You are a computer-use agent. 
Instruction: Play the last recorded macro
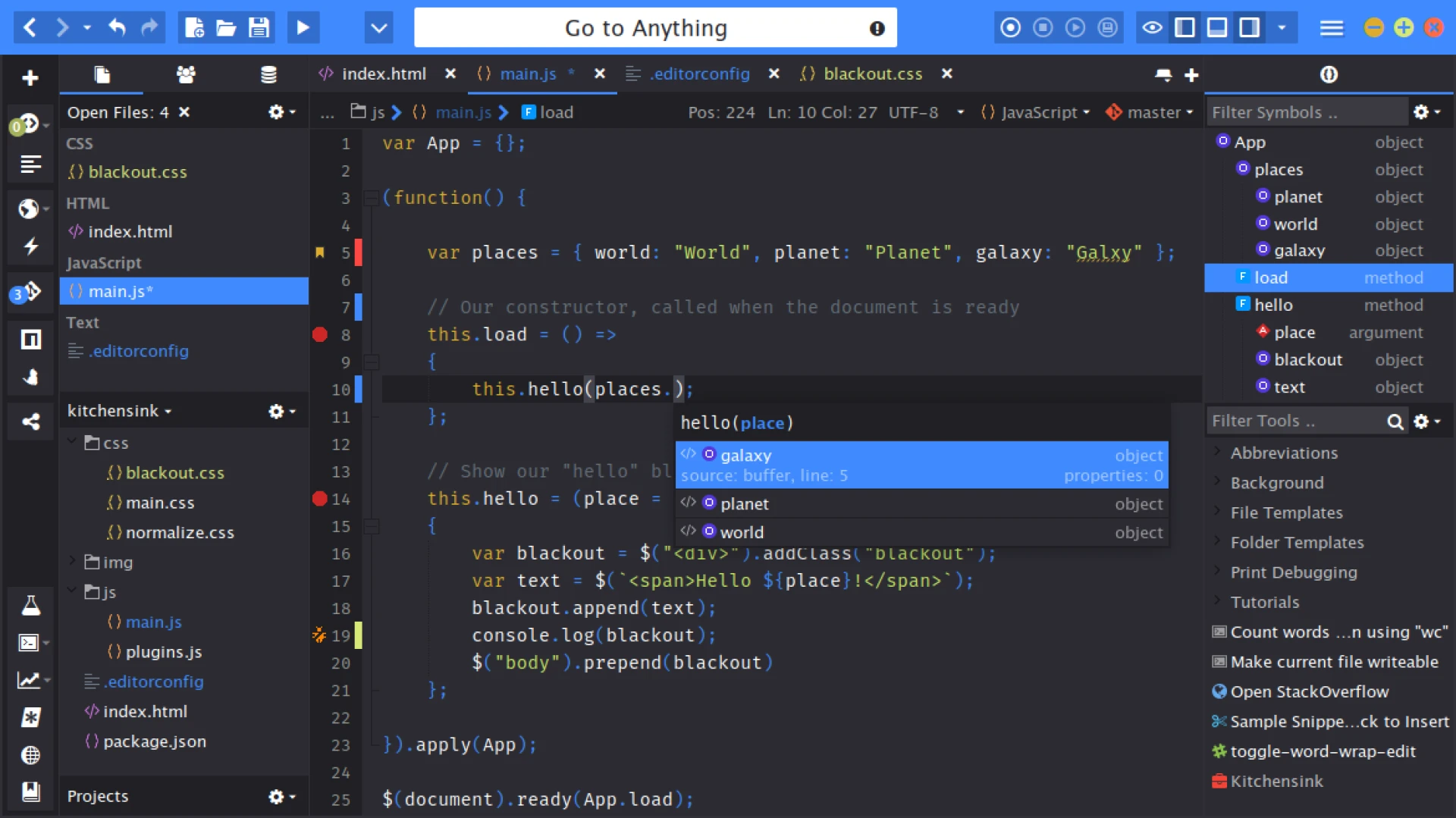[x=1075, y=27]
